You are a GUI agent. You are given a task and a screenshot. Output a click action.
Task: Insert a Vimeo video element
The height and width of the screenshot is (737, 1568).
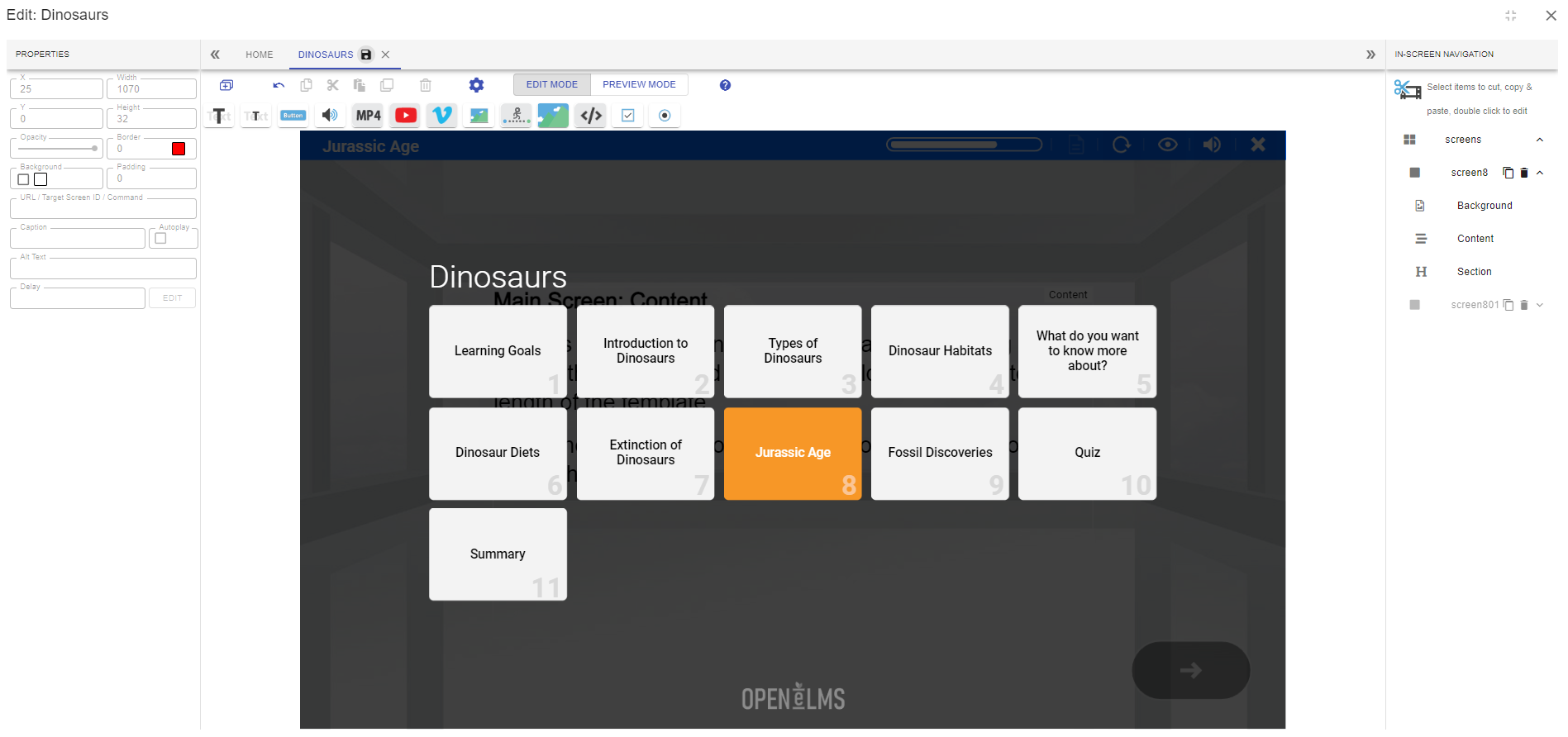tap(442, 116)
